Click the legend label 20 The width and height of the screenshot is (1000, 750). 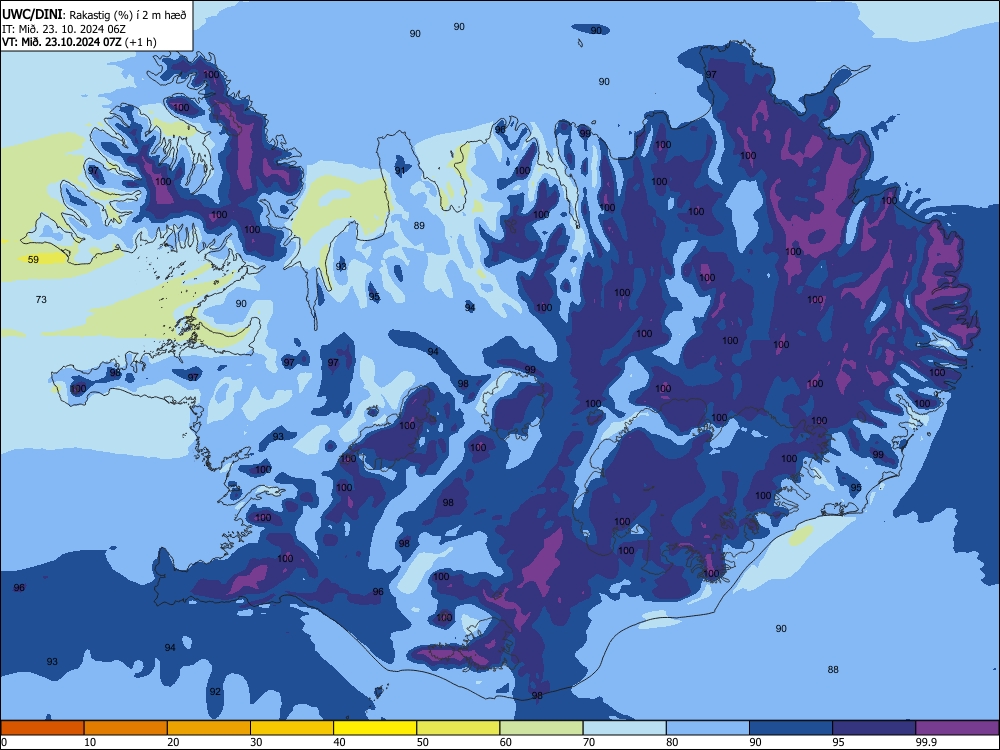click(173, 742)
